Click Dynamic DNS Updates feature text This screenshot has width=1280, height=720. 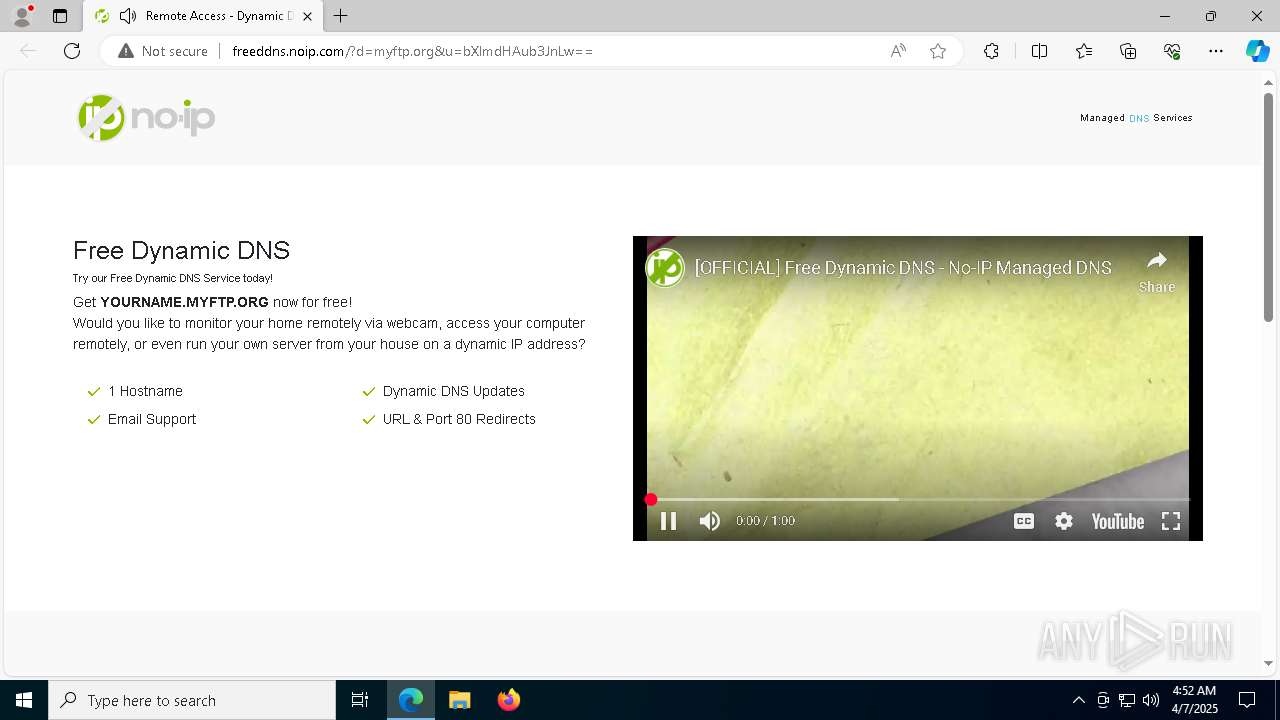click(453, 391)
